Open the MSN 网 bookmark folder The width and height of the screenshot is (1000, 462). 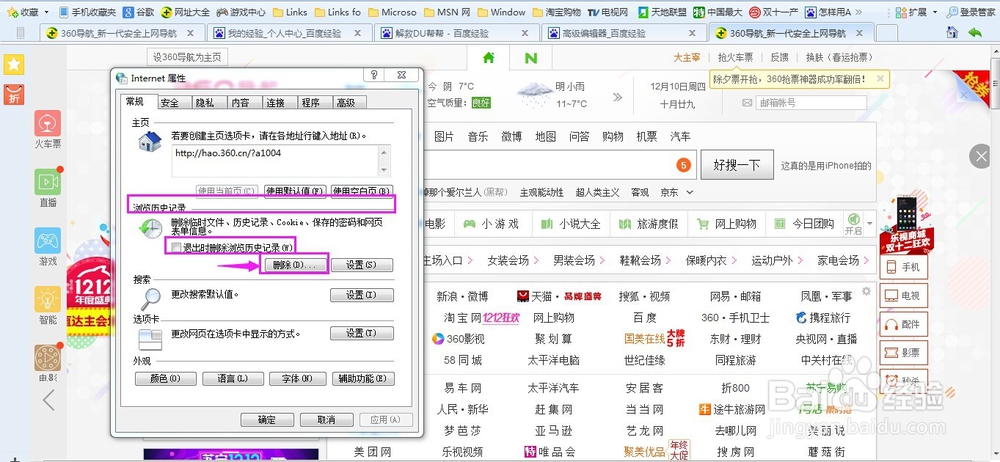click(x=446, y=12)
